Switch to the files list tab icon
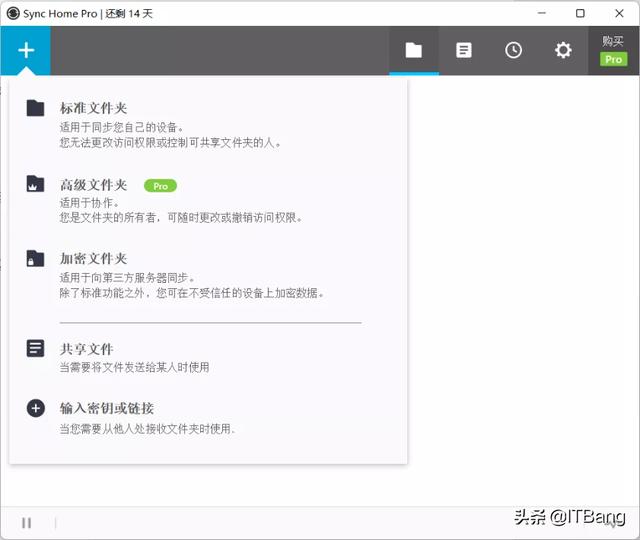Screen dimensions: 640x540 tap(464, 51)
